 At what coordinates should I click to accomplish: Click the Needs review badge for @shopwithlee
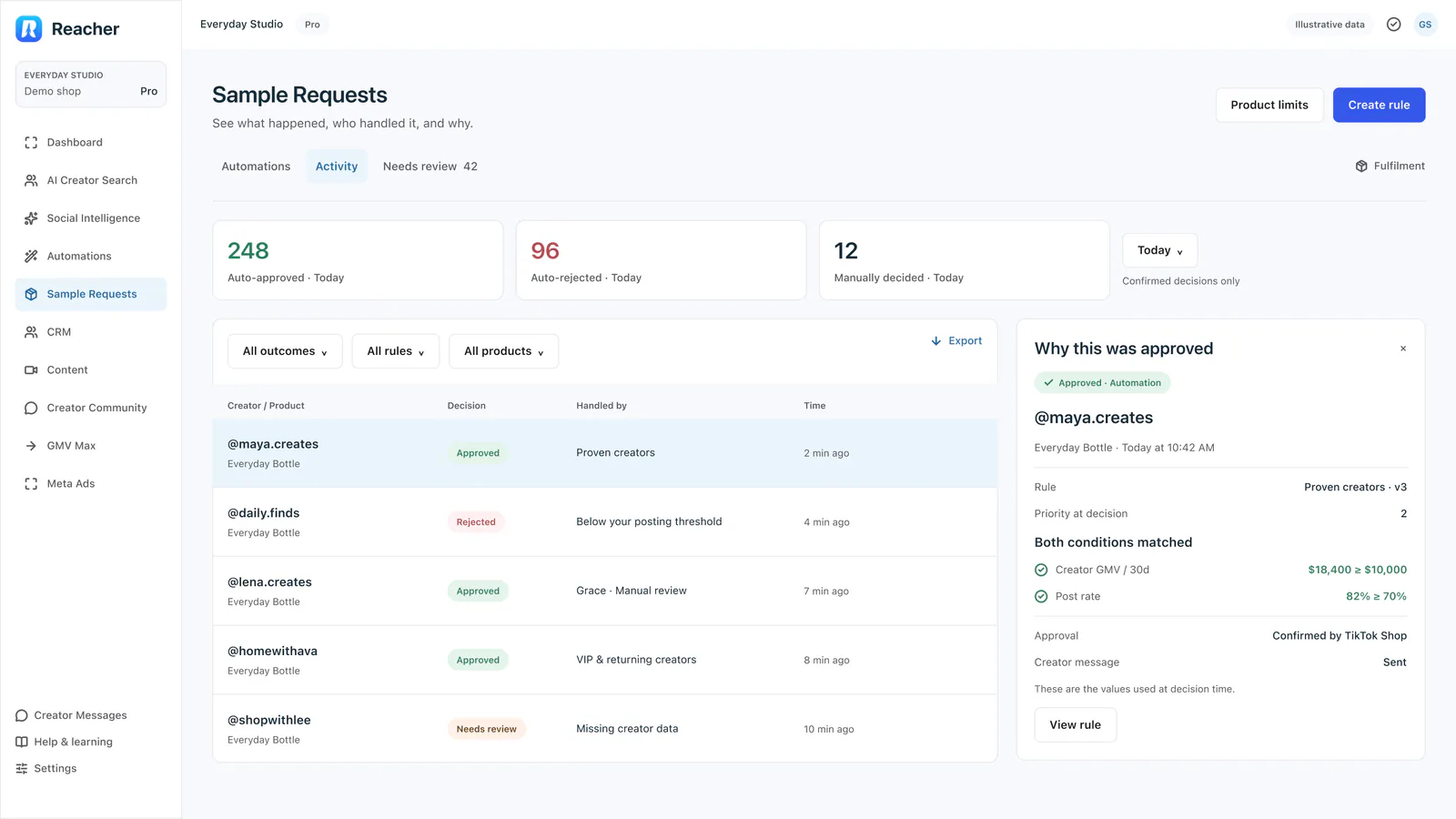(x=486, y=729)
